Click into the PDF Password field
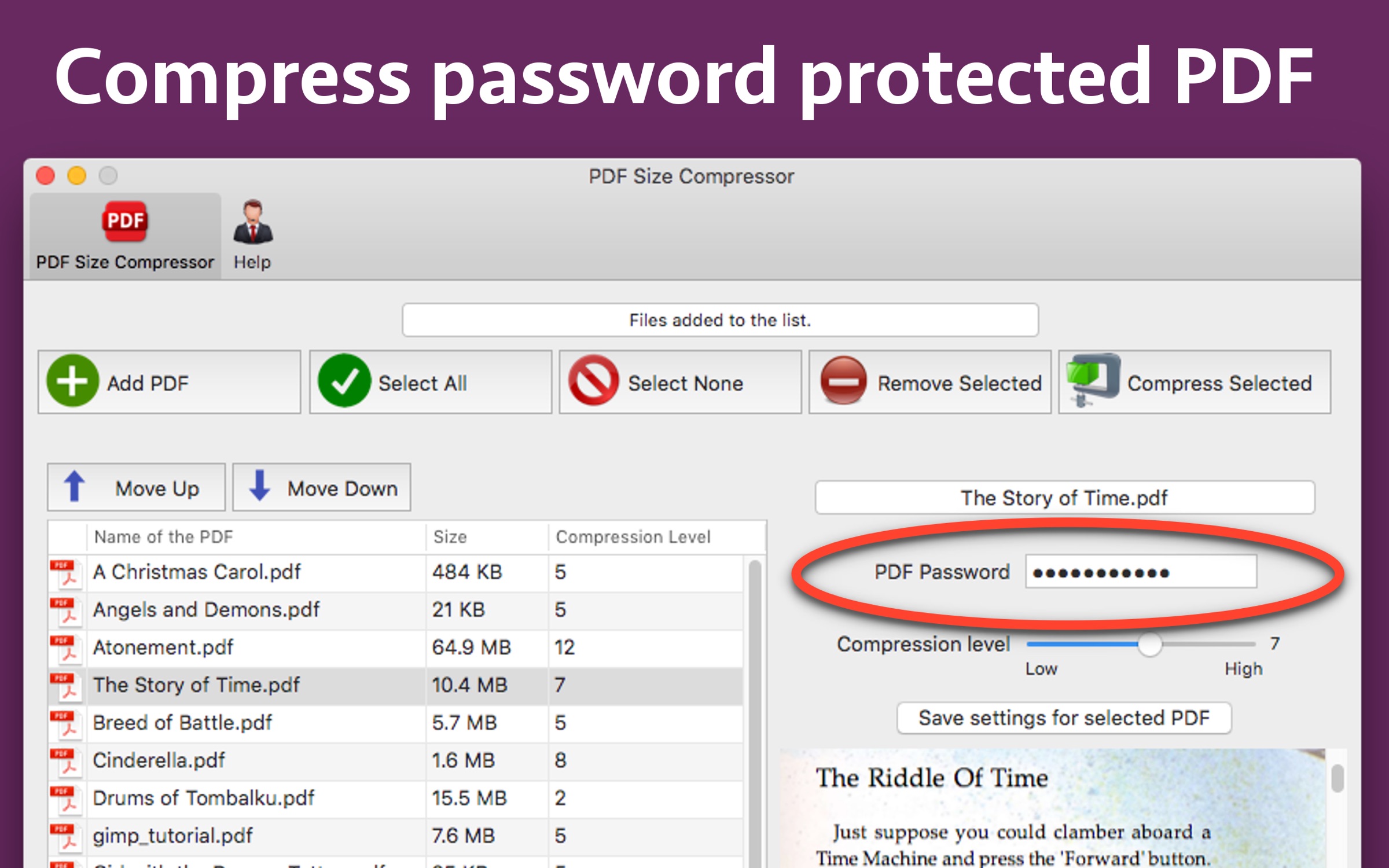The width and height of the screenshot is (1389, 868). (1140, 572)
